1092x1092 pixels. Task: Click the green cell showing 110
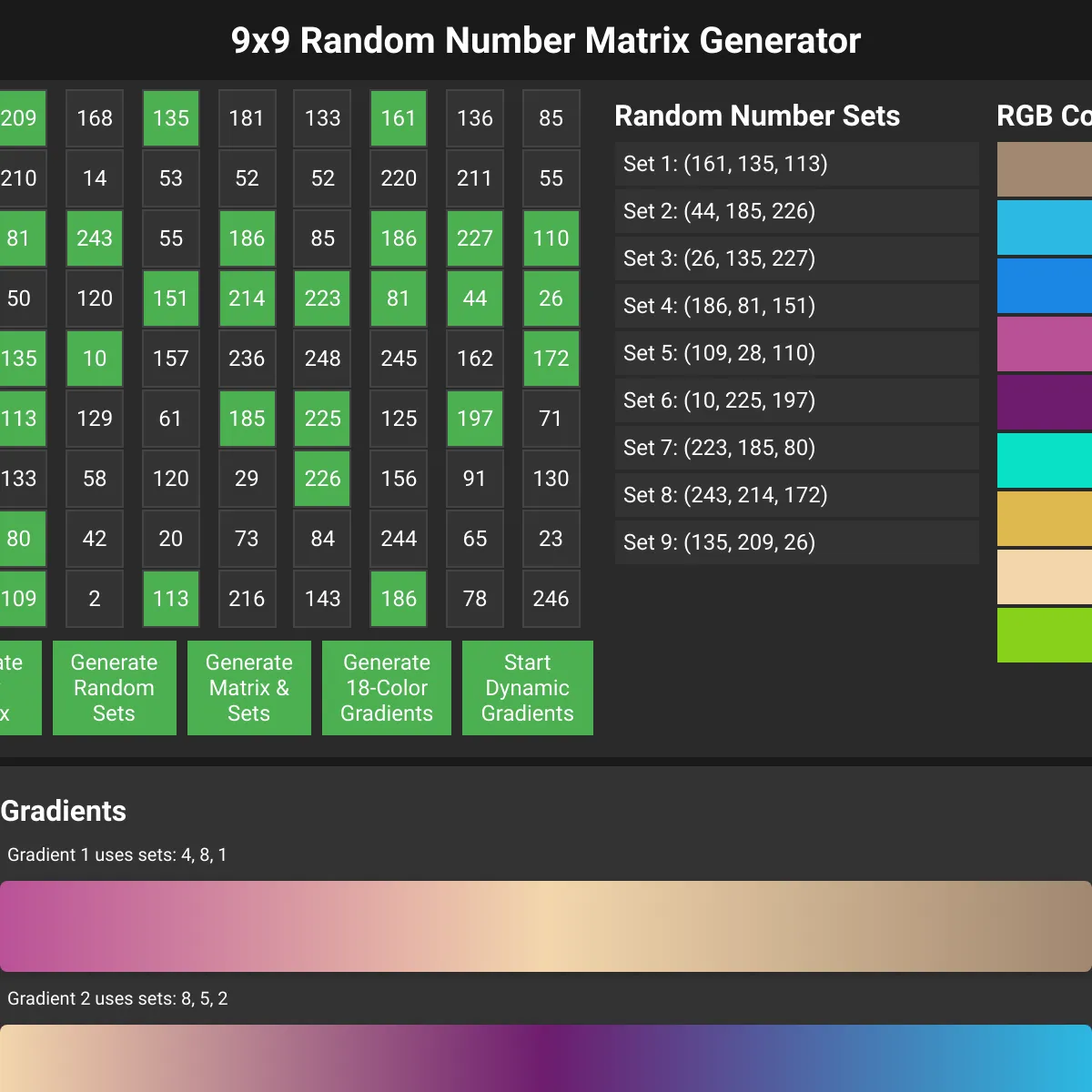coord(551,238)
